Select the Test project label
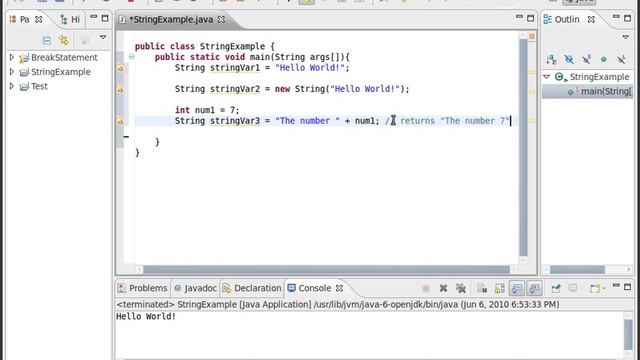640x360 pixels. coord(39,86)
